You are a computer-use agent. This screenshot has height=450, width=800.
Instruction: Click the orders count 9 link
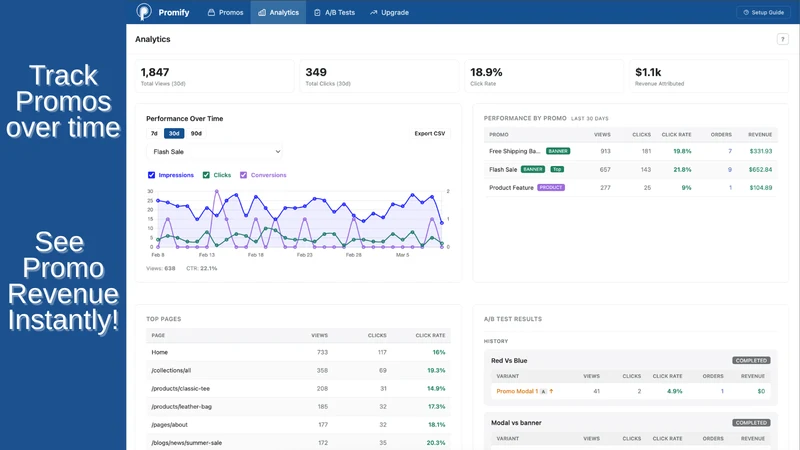point(730,169)
